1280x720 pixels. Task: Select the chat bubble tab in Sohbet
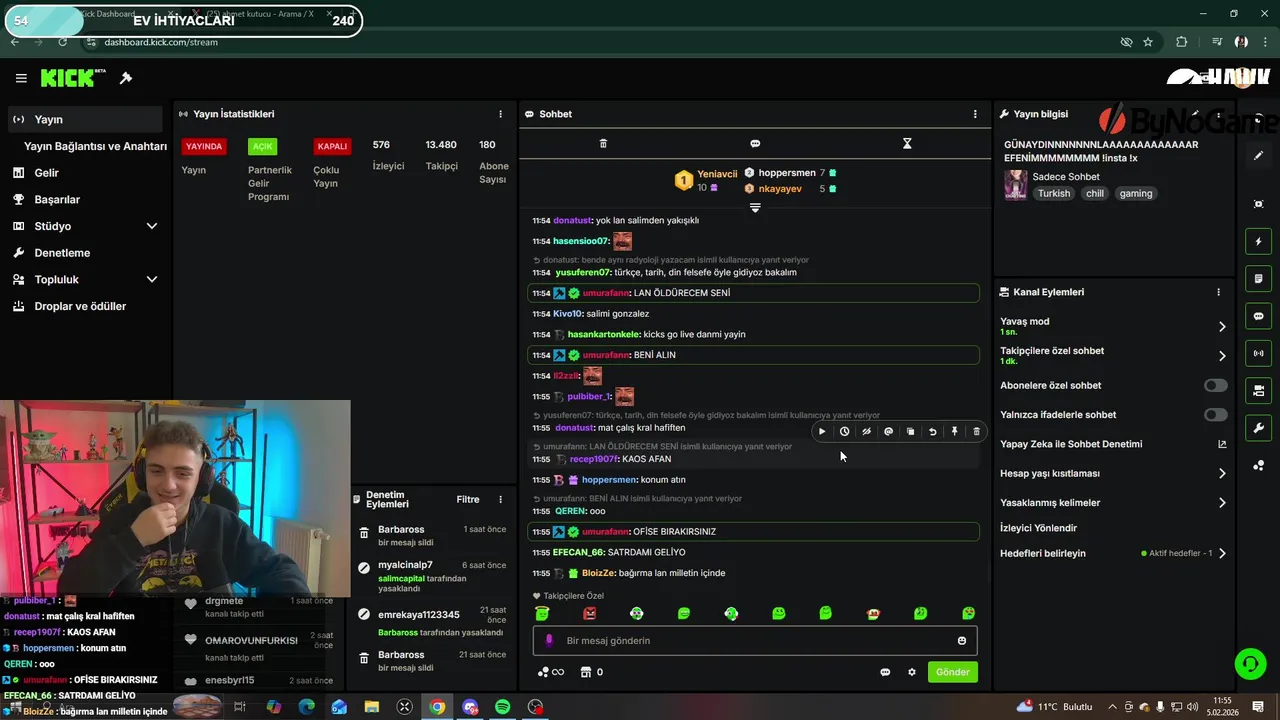click(x=755, y=143)
